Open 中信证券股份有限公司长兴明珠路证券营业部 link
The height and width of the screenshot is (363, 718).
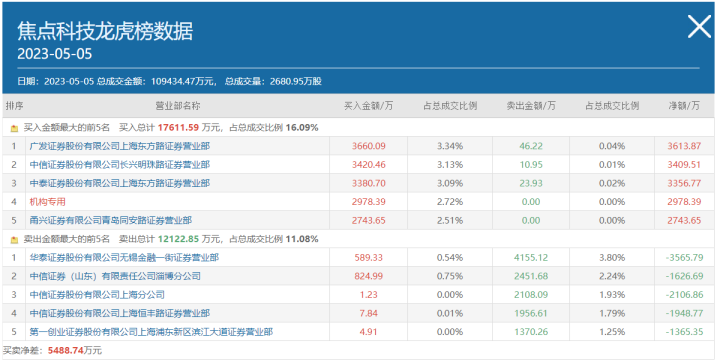[x=120, y=165]
